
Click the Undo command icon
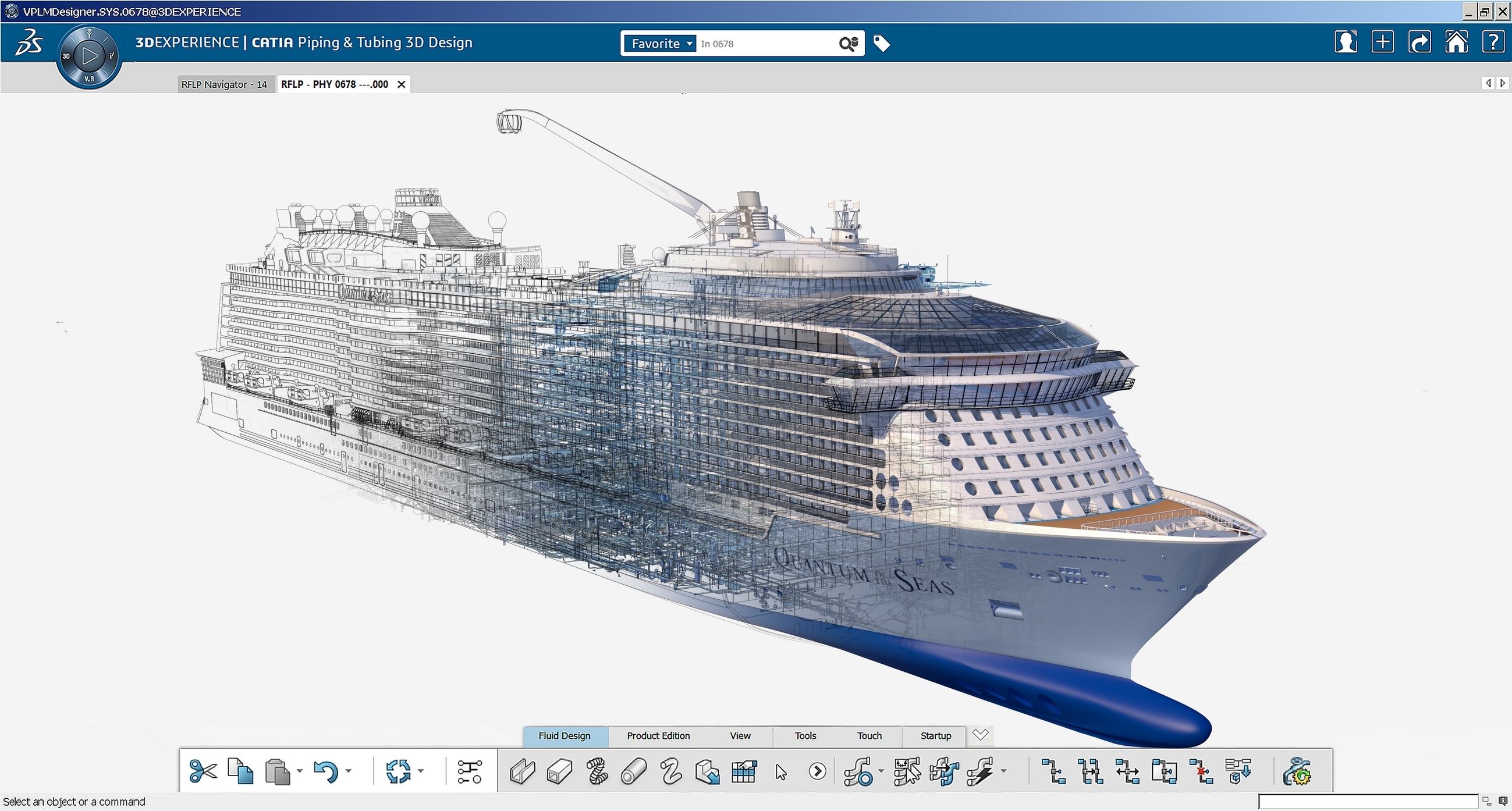click(327, 771)
